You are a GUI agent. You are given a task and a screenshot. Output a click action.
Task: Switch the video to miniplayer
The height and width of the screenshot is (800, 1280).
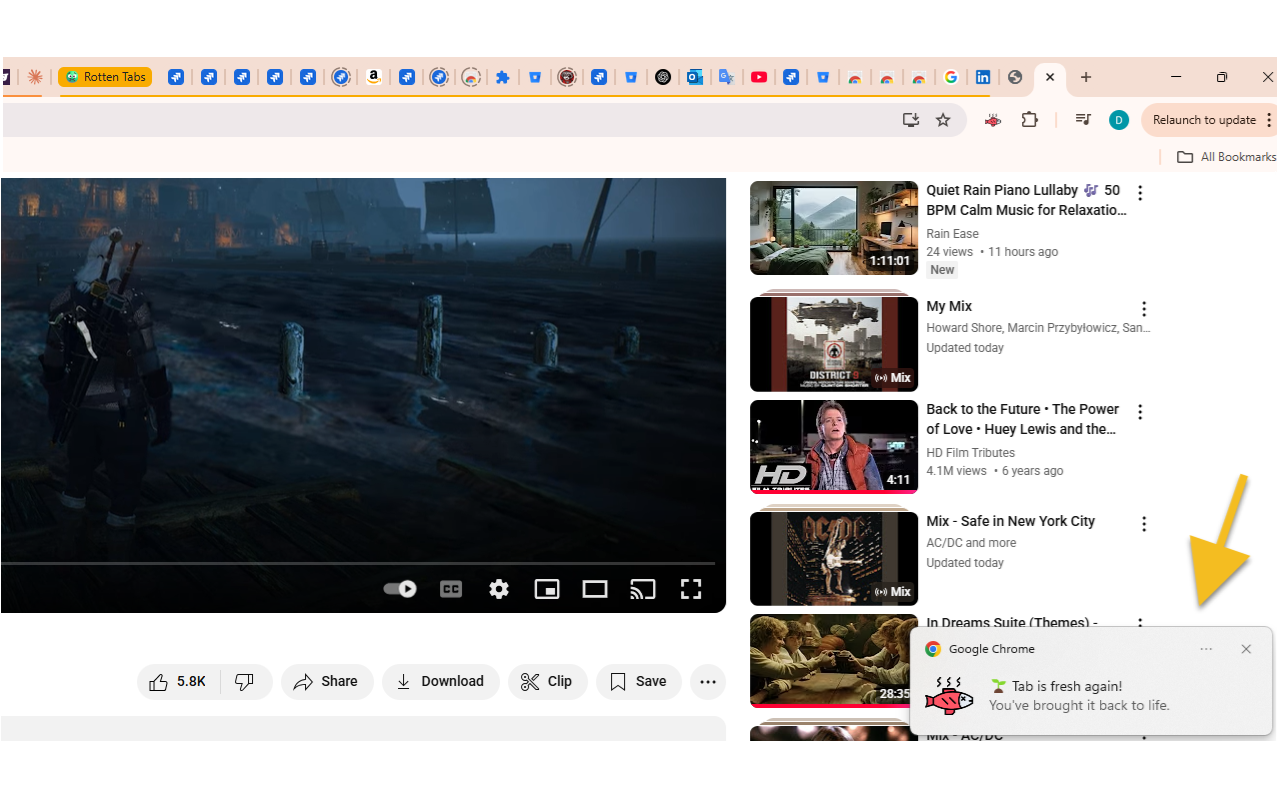point(547,589)
